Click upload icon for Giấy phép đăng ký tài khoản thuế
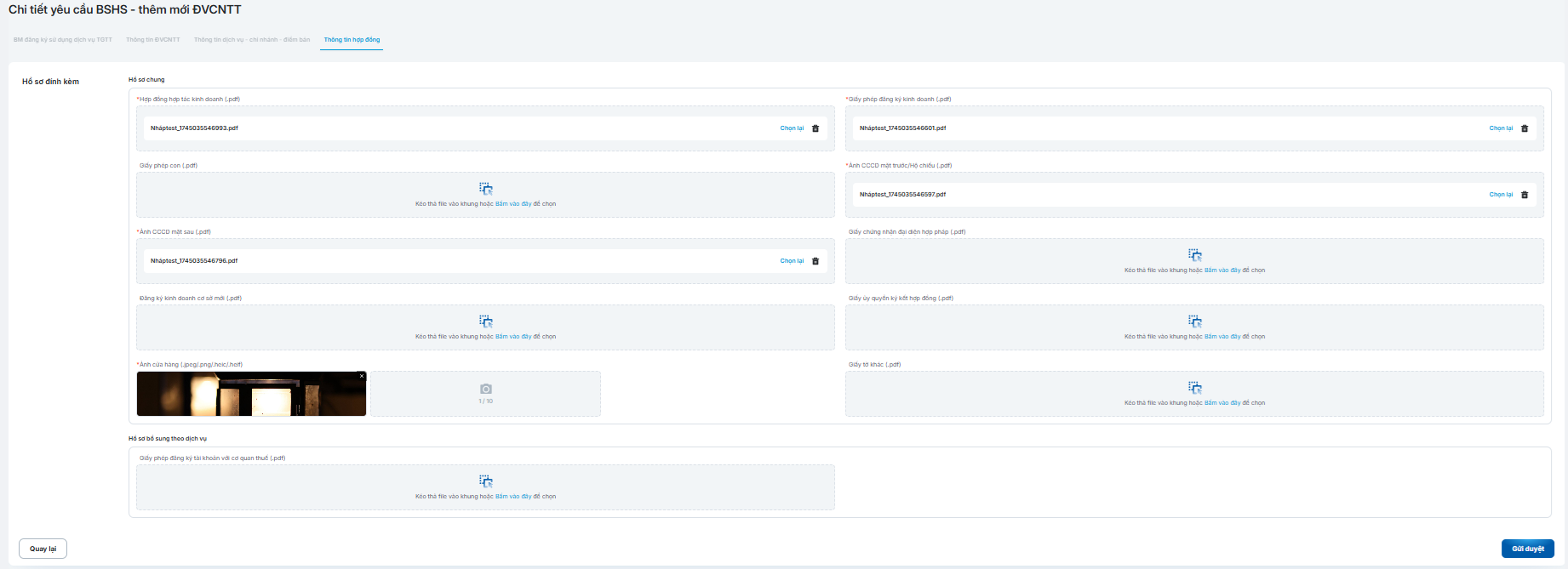The image size is (1568, 569). pos(486,481)
